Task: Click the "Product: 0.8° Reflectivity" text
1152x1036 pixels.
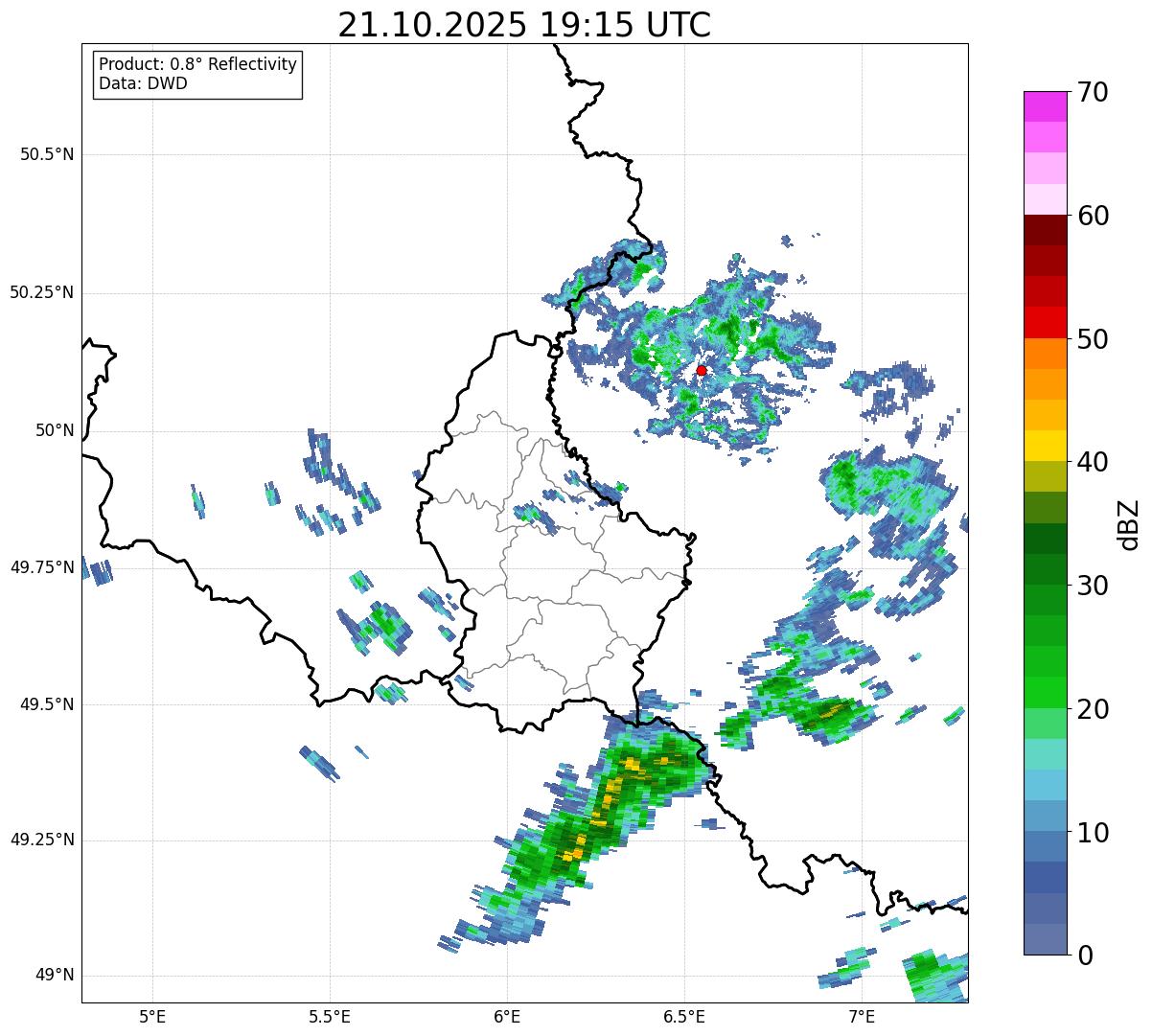Action: (198, 64)
